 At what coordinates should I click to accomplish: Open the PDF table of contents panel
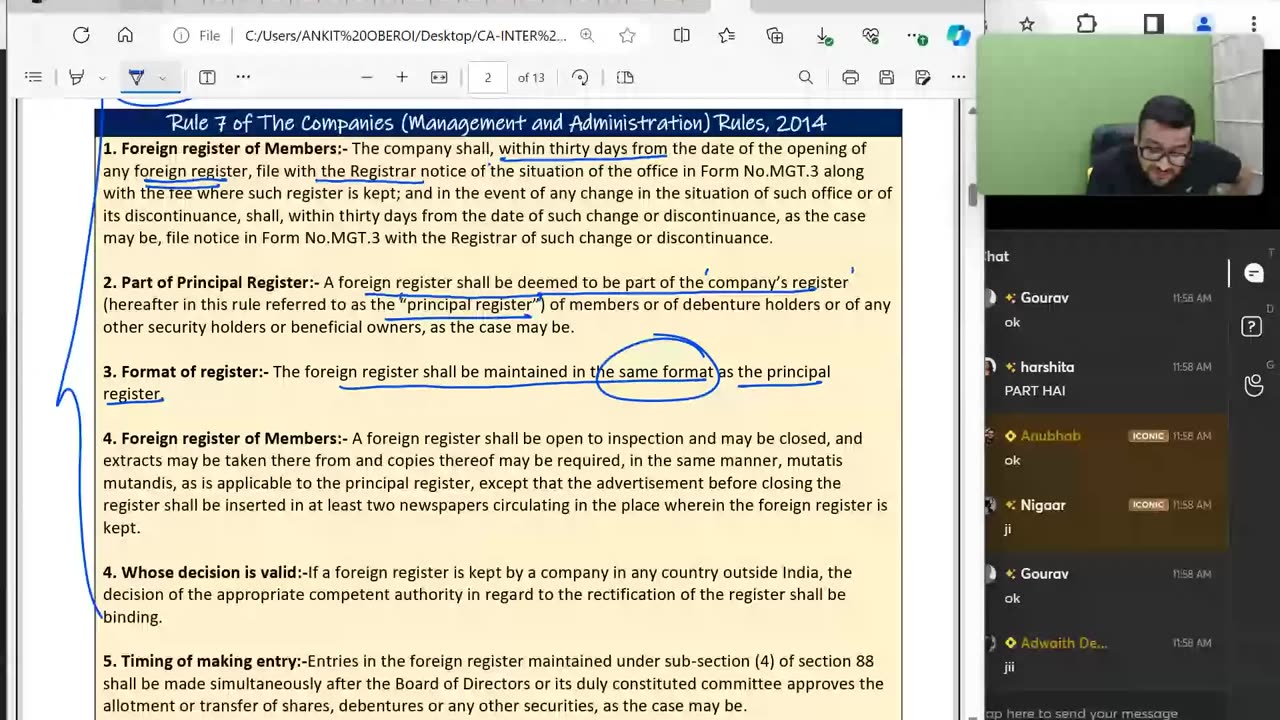33,77
